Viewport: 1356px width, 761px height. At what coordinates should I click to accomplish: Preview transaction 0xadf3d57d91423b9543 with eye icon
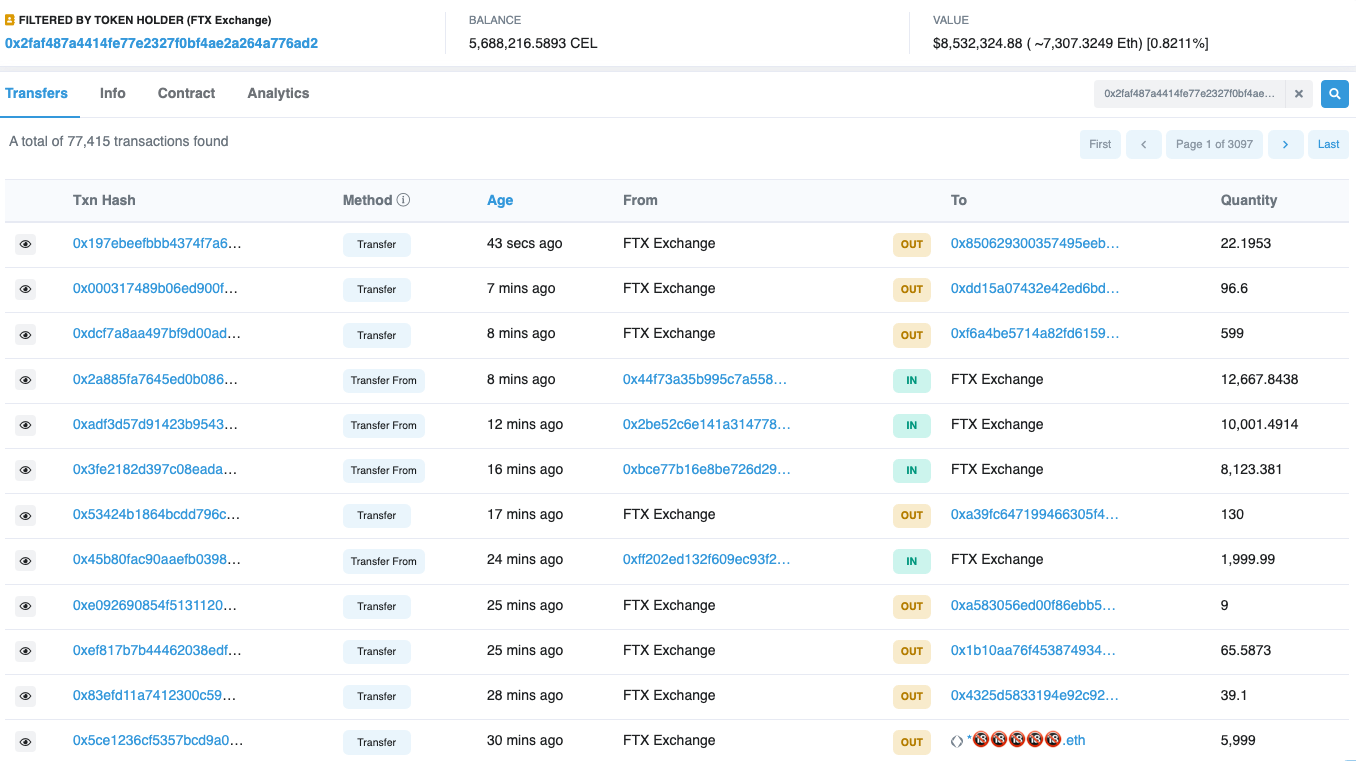(x=25, y=425)
